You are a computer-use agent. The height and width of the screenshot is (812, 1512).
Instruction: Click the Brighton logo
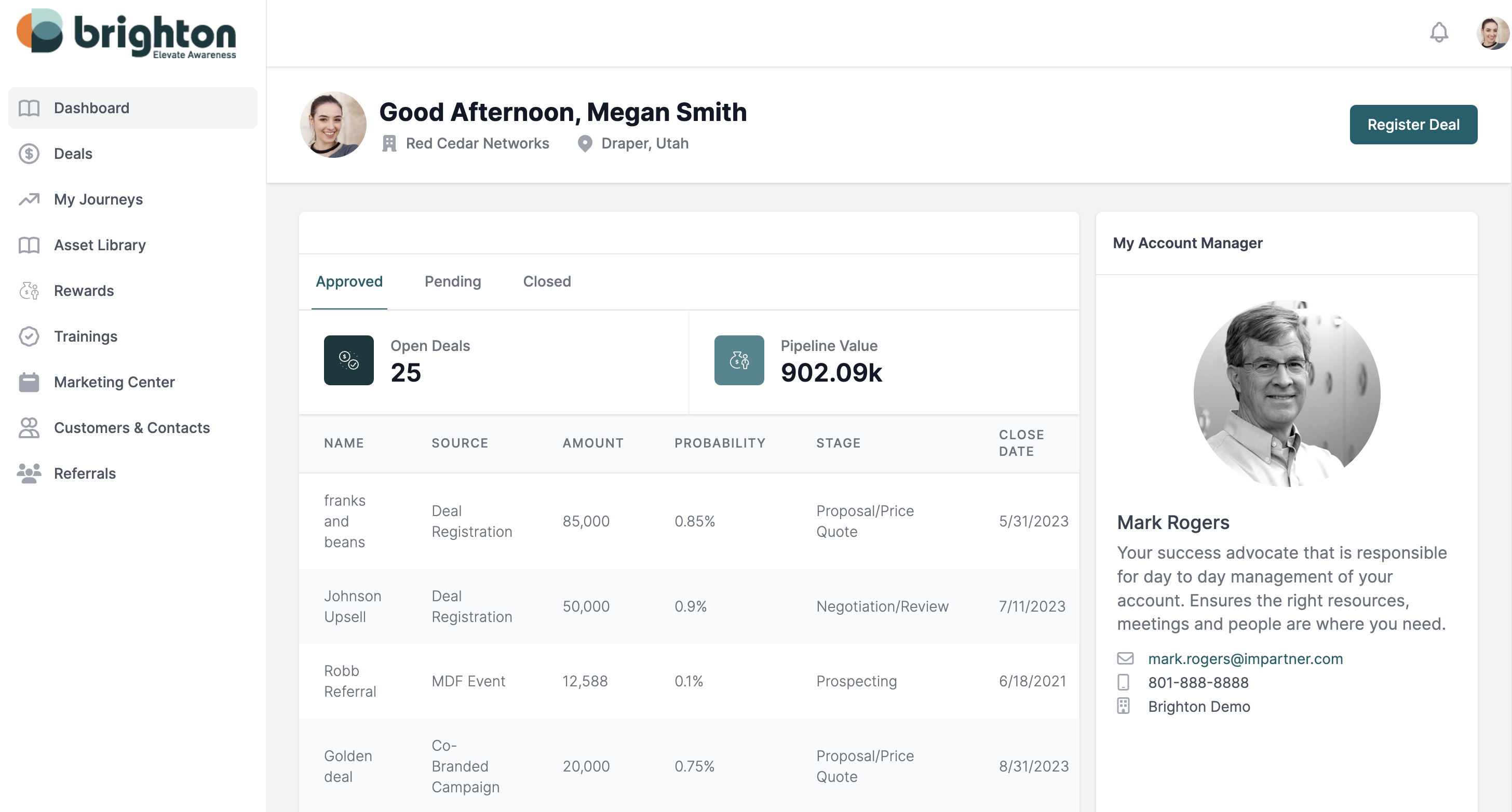126,33
